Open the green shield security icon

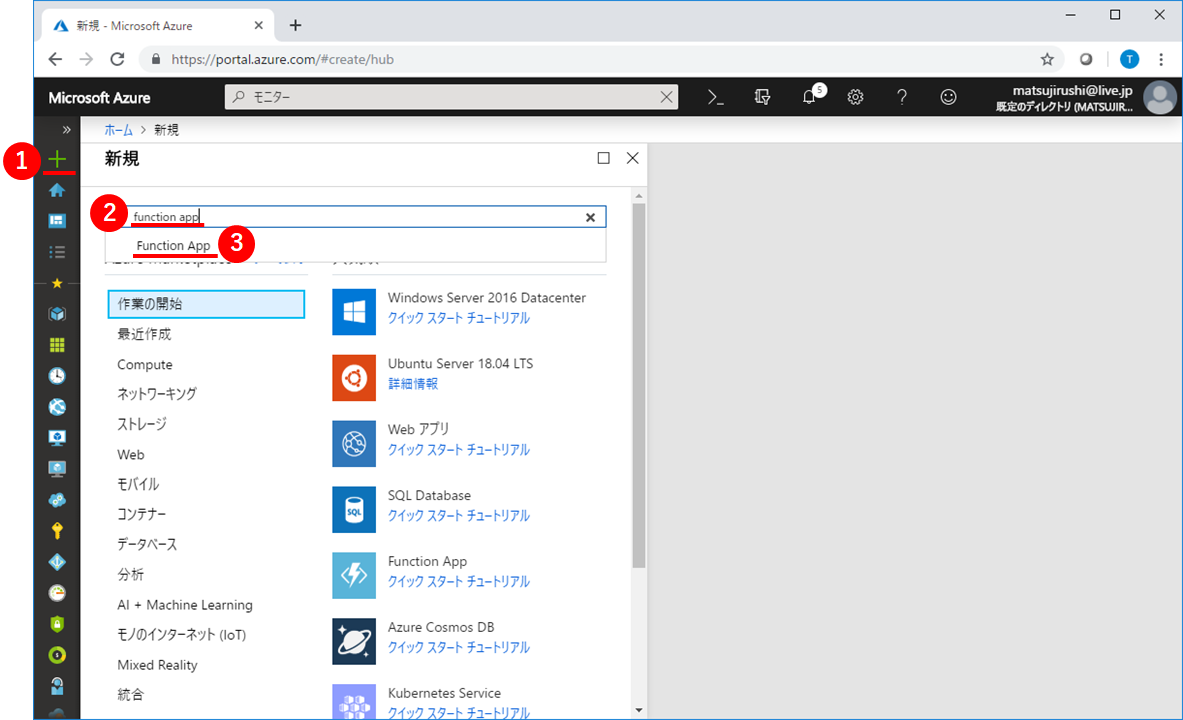(57, 623)
